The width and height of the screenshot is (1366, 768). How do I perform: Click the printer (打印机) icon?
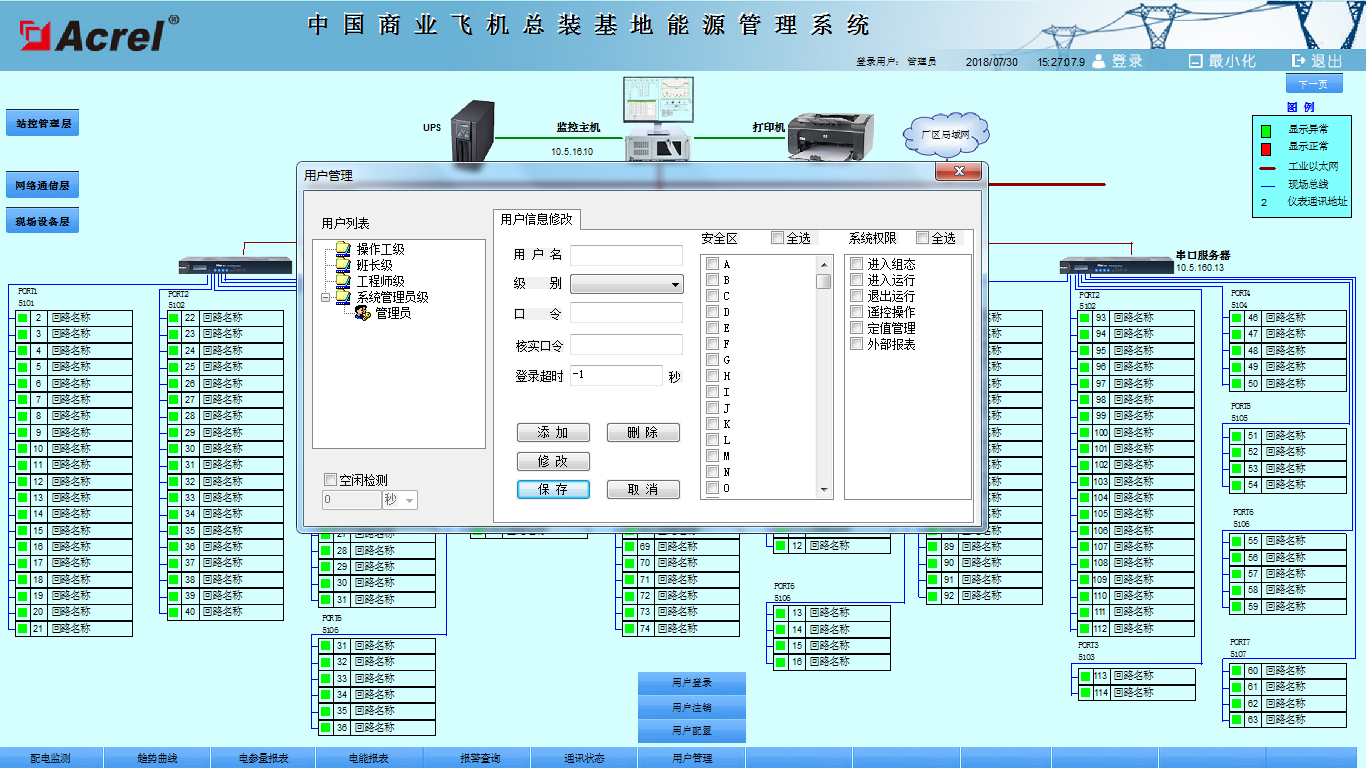pos(829,136)
